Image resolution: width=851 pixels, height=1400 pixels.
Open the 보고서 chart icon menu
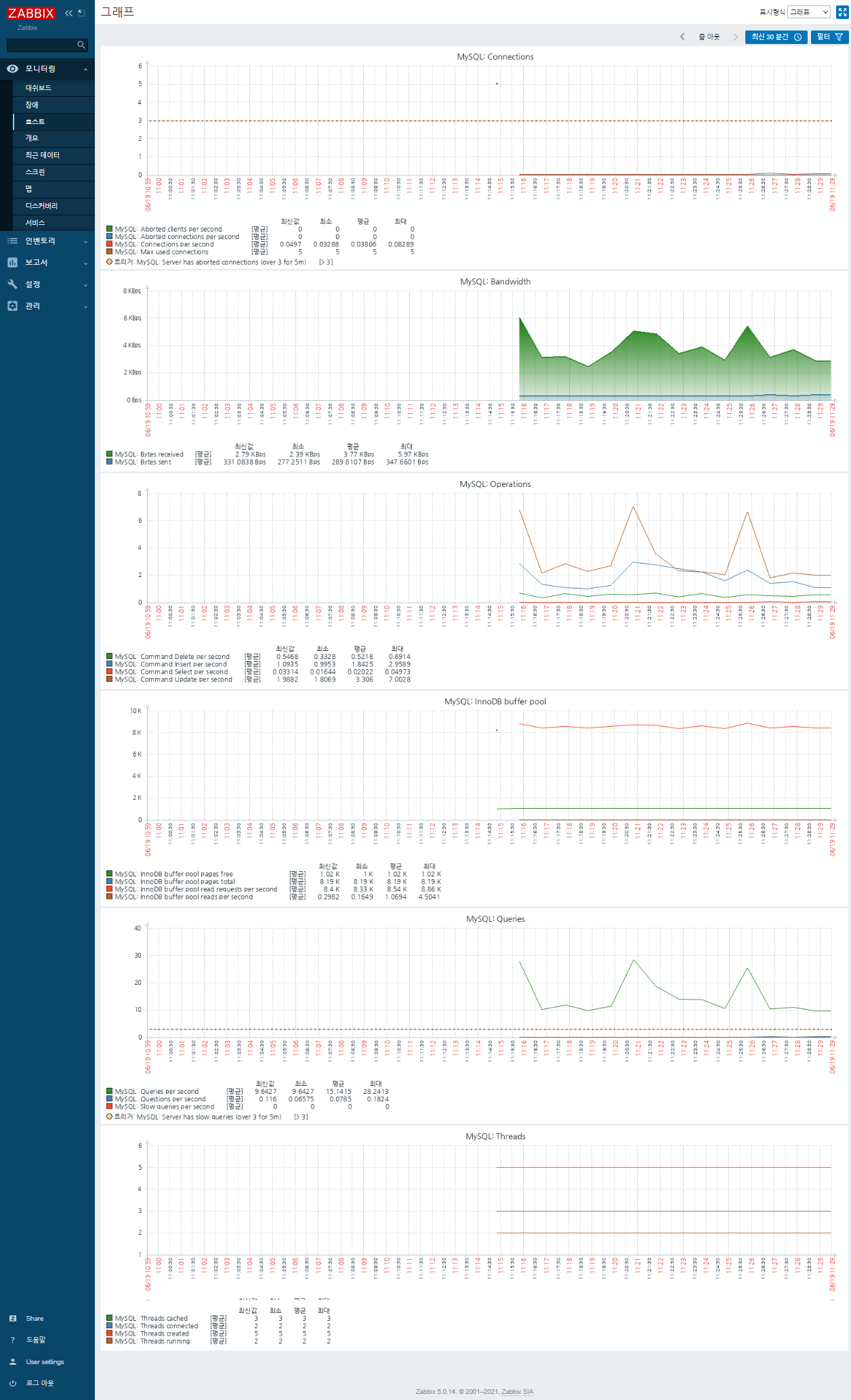(x=12, y=263)
